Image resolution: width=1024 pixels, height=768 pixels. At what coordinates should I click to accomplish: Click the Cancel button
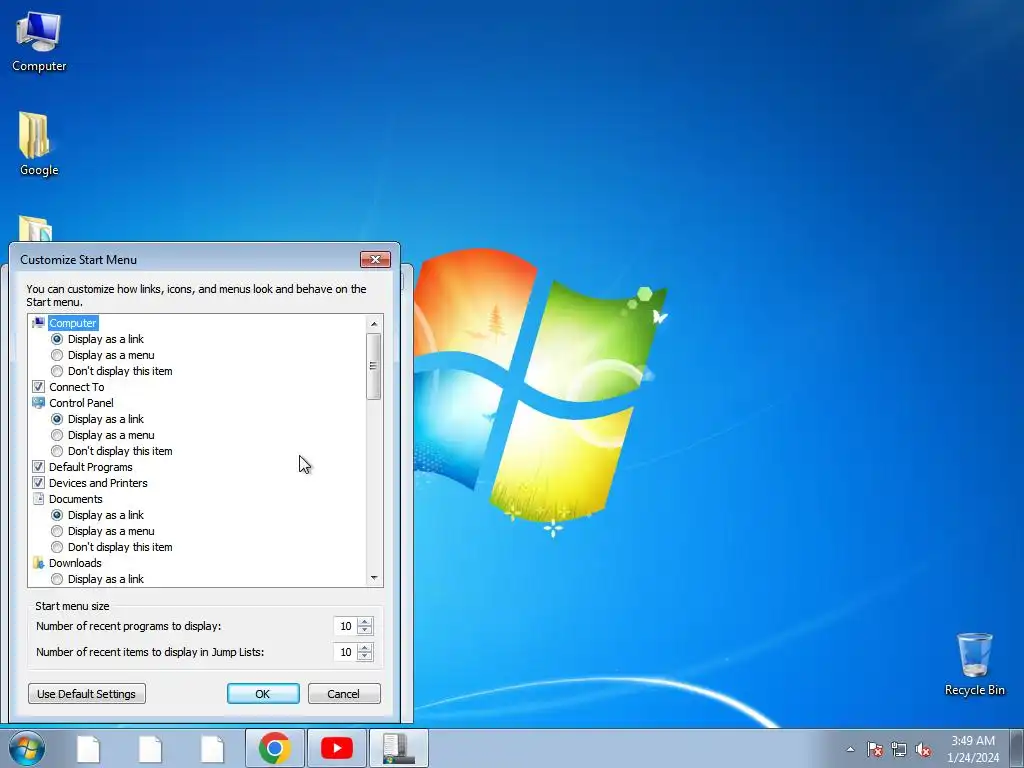coord(344,694)
